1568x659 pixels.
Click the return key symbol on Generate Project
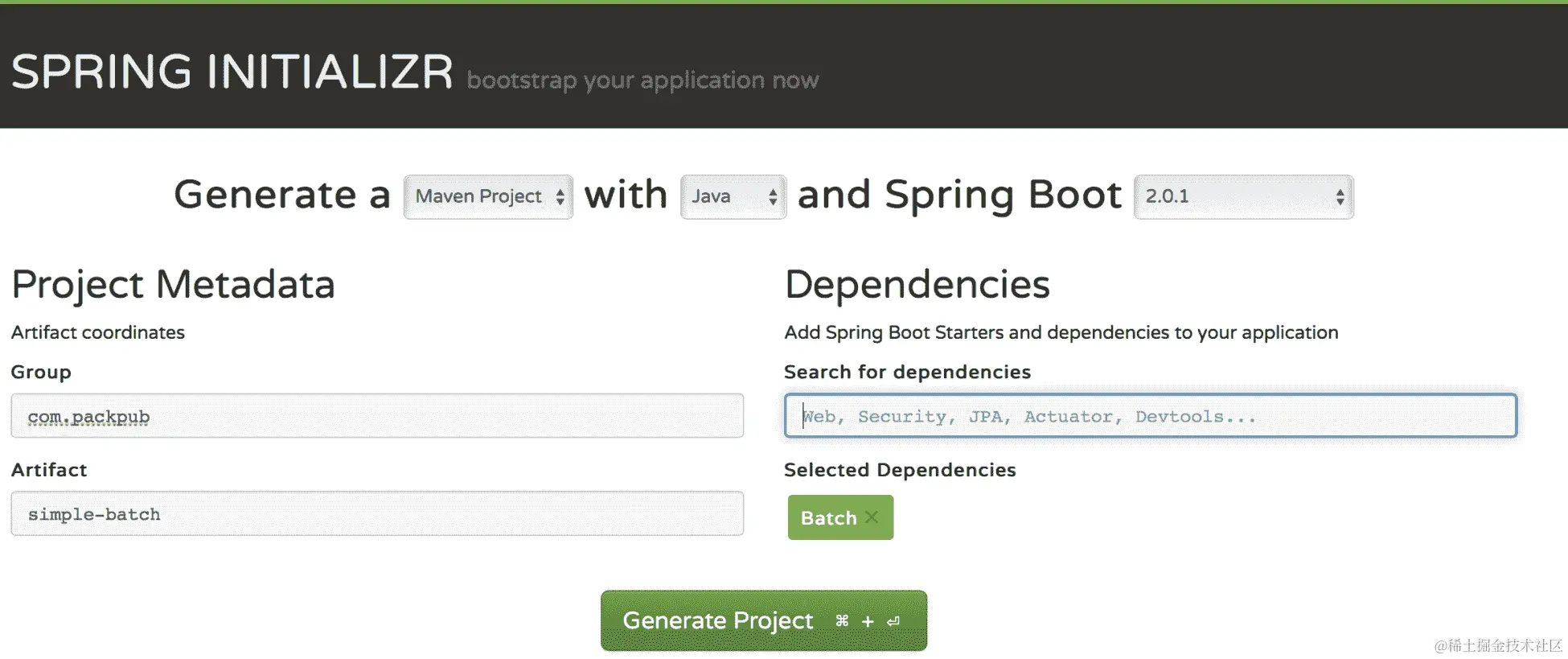(x=893, y=621)
